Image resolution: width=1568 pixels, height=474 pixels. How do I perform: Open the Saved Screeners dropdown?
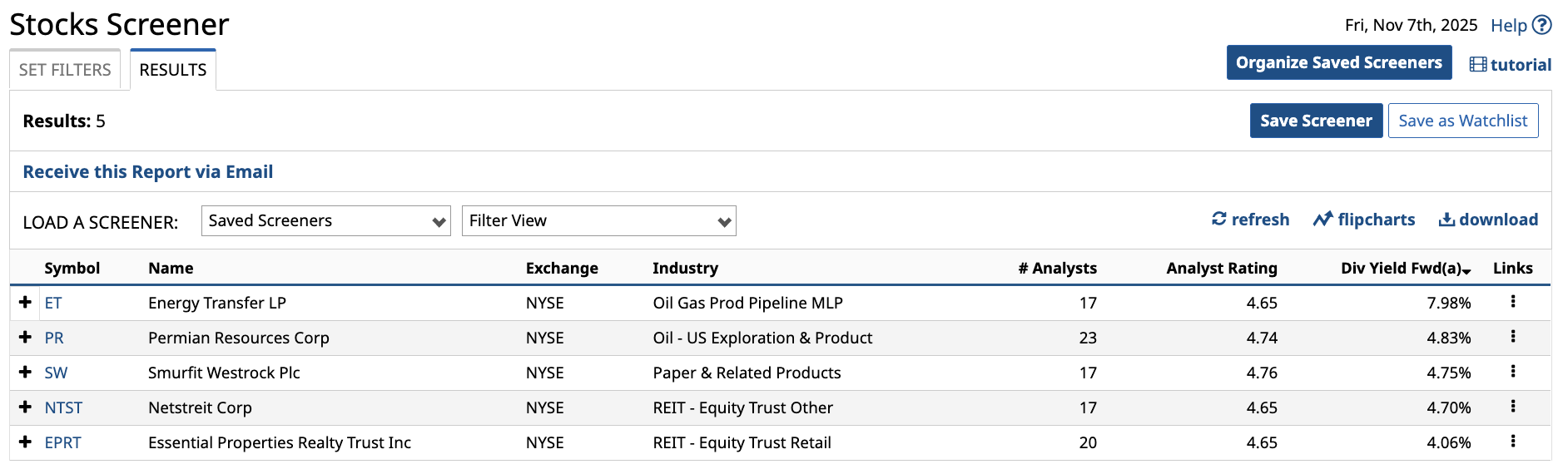click(325, 221)
